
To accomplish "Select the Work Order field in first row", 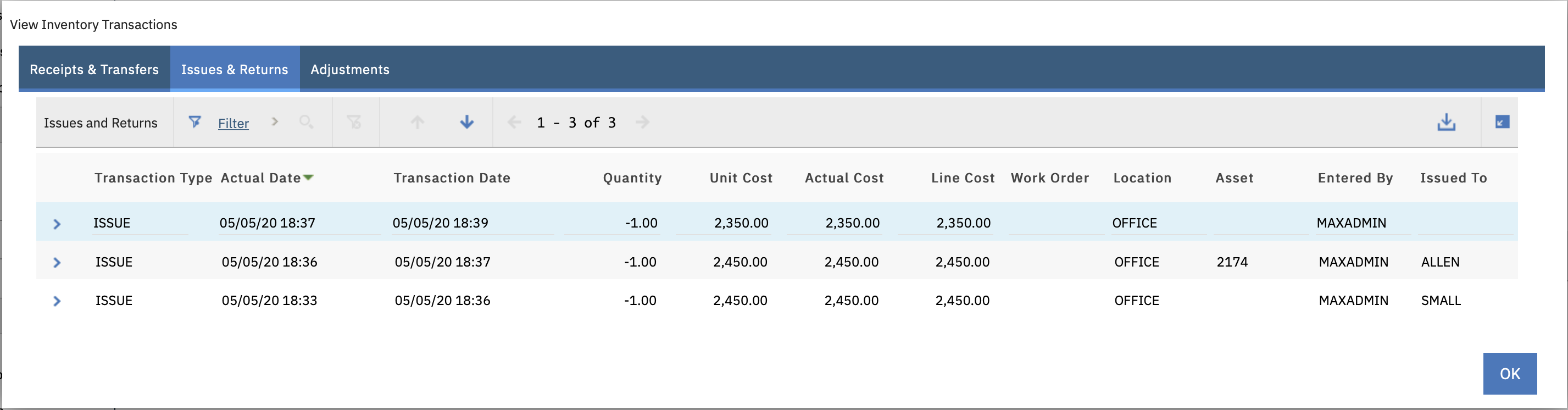I will 1056,224.
